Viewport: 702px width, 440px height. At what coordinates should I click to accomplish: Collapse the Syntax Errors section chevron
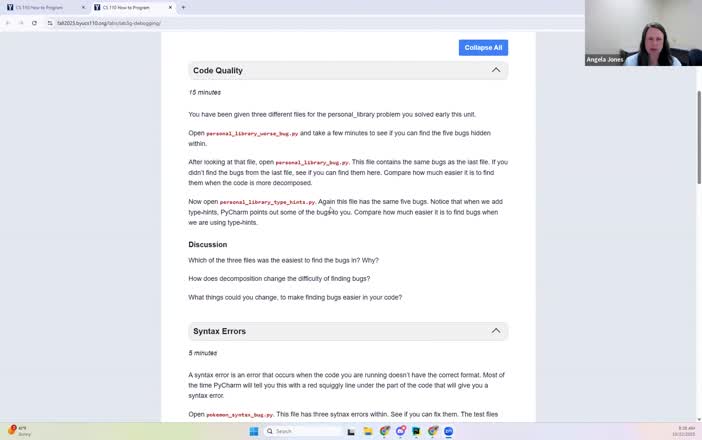pos(496,331)
